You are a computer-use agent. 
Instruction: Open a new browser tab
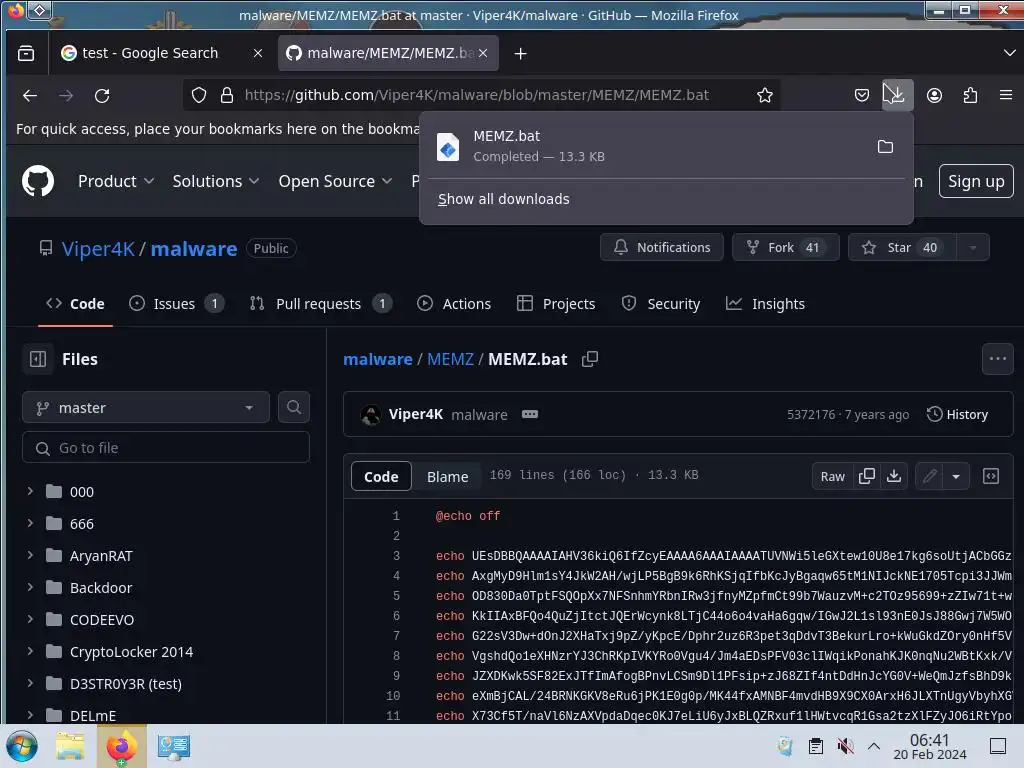520,54
